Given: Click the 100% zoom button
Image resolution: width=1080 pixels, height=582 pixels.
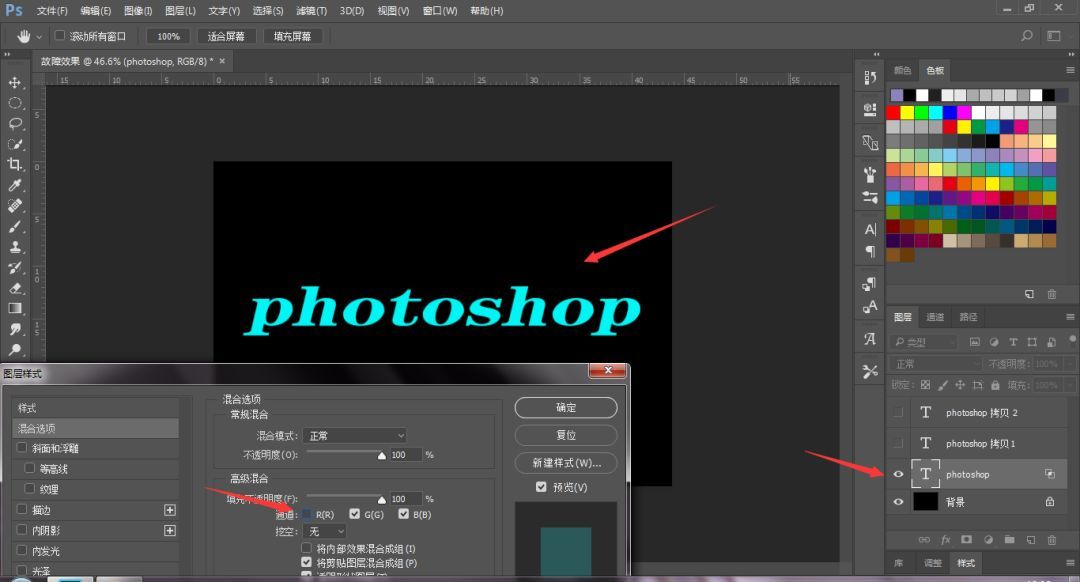Looking at the screenshot, I should pos(169,37).
